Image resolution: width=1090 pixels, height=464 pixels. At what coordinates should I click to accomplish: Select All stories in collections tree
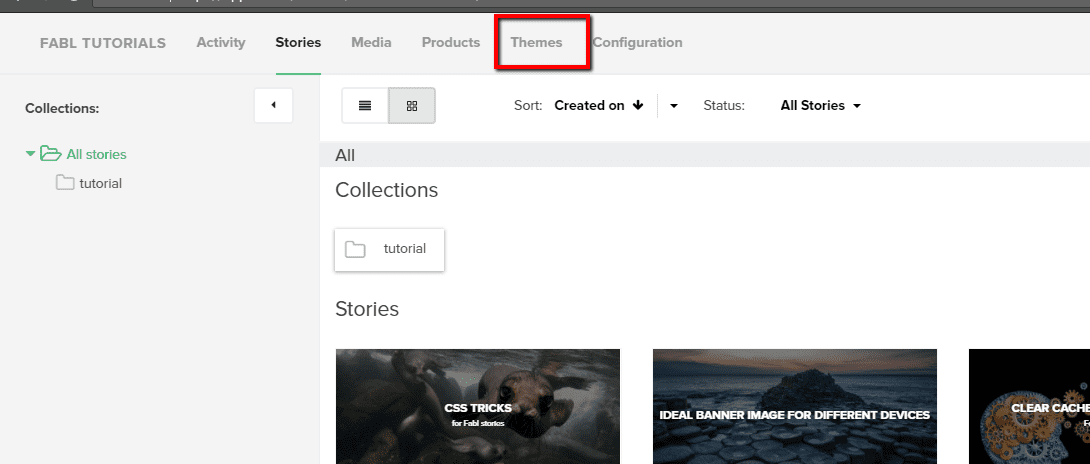tap(97, 154)
